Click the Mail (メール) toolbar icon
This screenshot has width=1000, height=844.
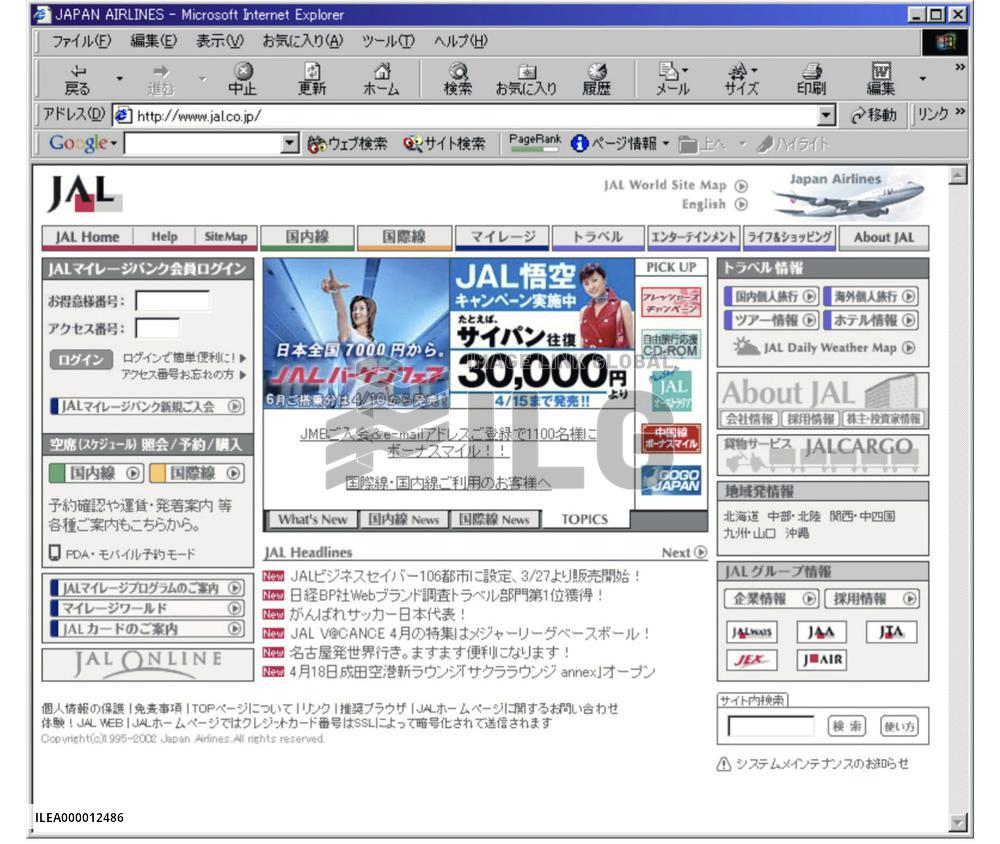(x=673, y=80)
